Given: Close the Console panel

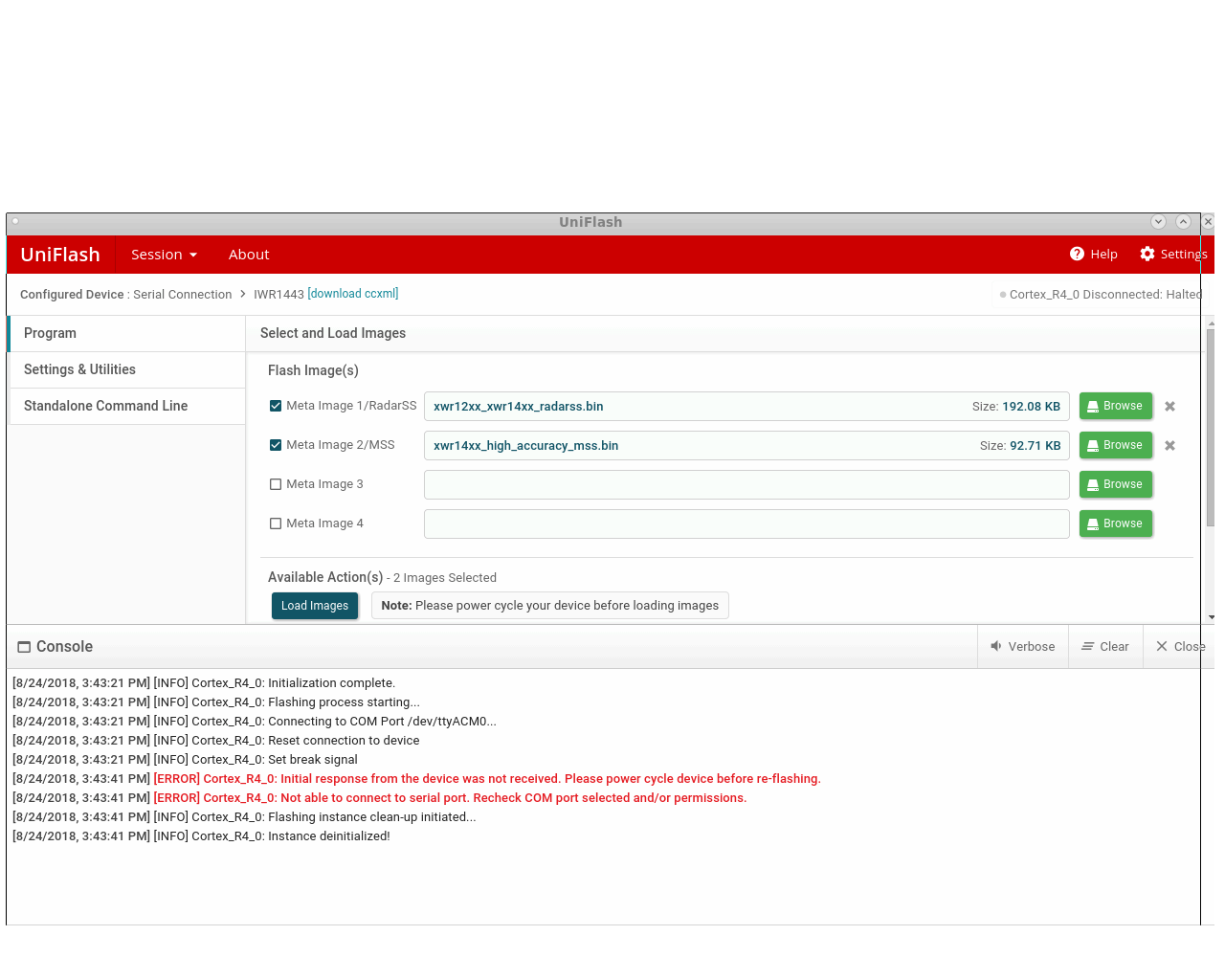Looking at the screenshot, I should pyautogui.click(x=1179, y=646).
